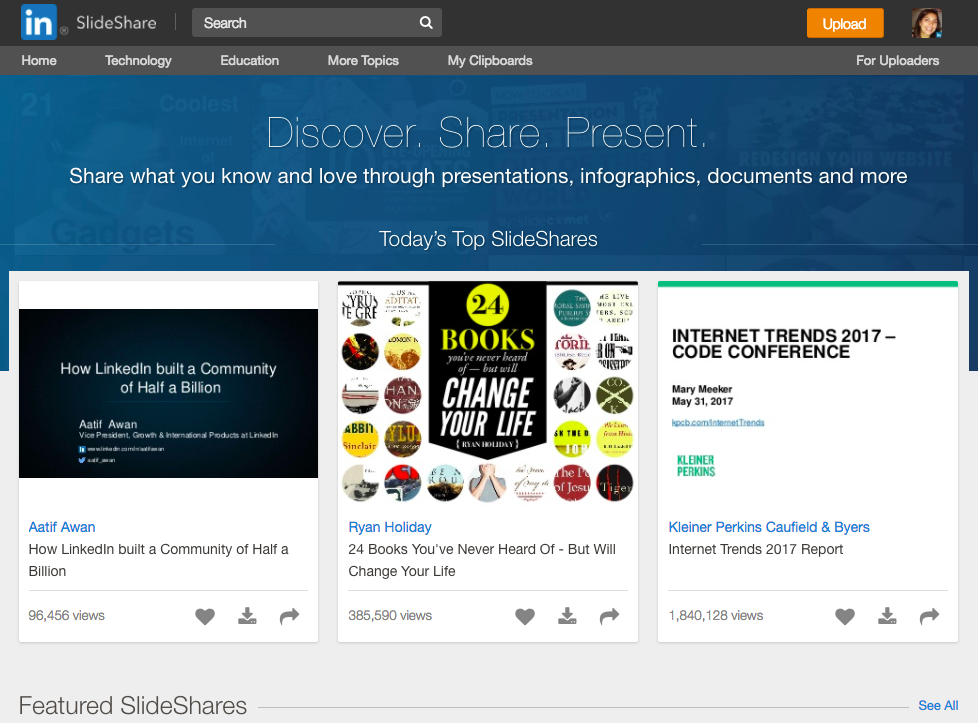
Task: Open the Education topic
Action: click(x=249, y=61)
